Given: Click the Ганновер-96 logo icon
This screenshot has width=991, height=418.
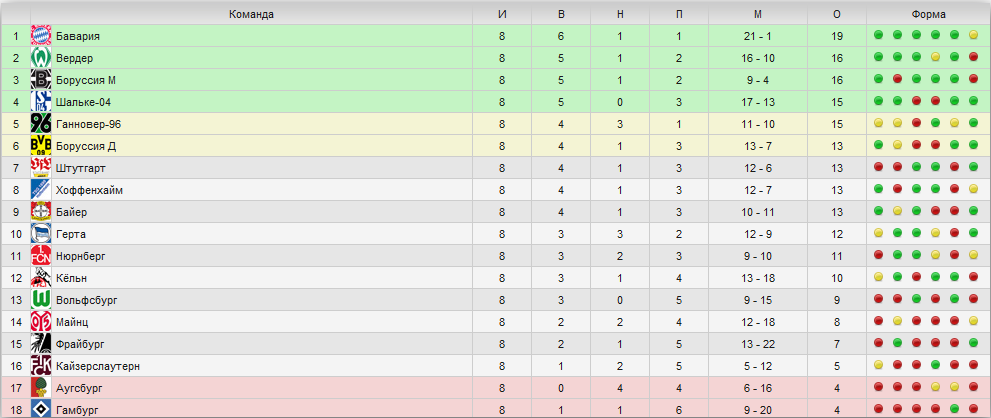Looking at the screenshot, I should coord(41,124).
